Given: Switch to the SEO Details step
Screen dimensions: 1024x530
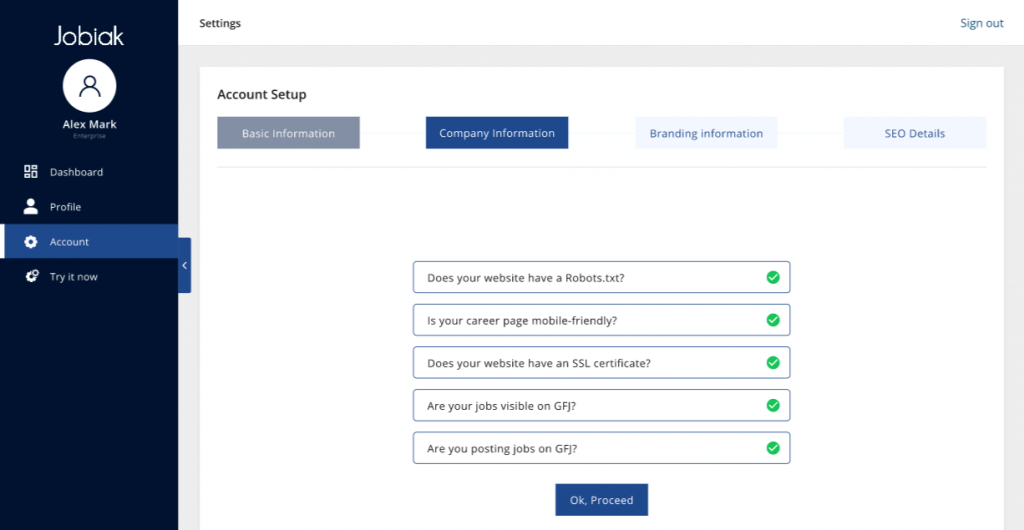Looking at the screenshot, I should 915,133.
